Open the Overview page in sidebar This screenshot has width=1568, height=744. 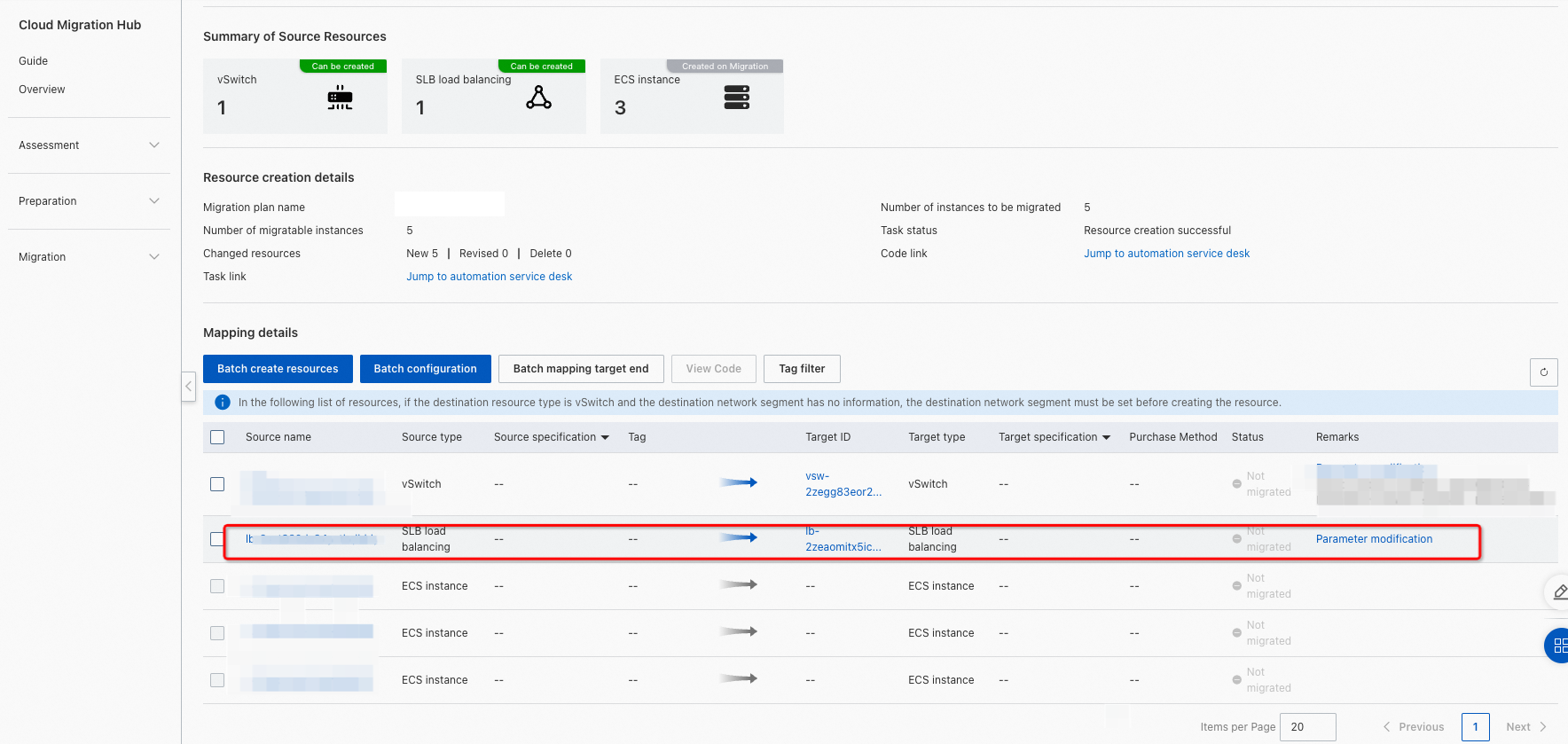tap(42, 90)
